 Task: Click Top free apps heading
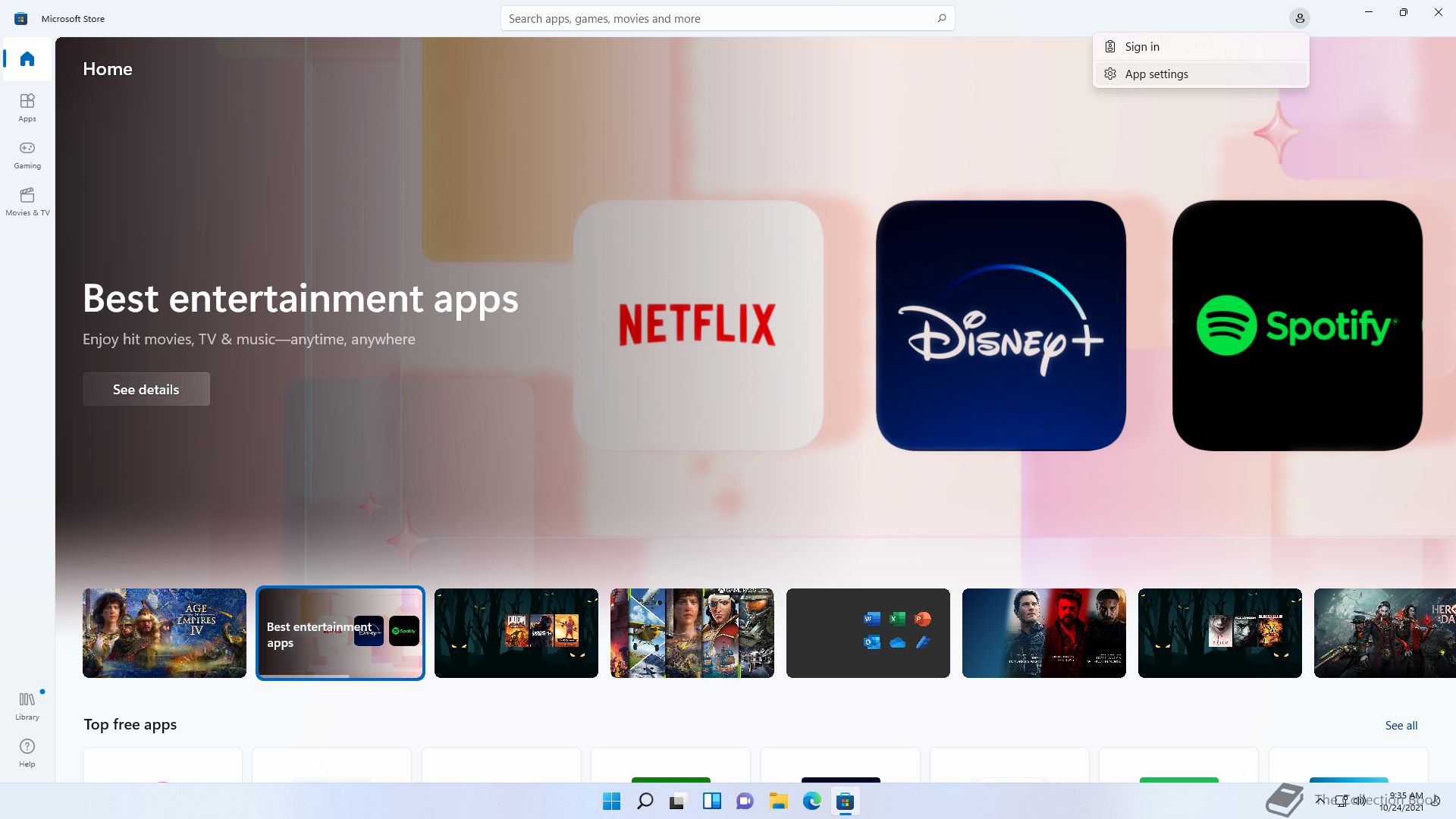click(x=130, y=724)
